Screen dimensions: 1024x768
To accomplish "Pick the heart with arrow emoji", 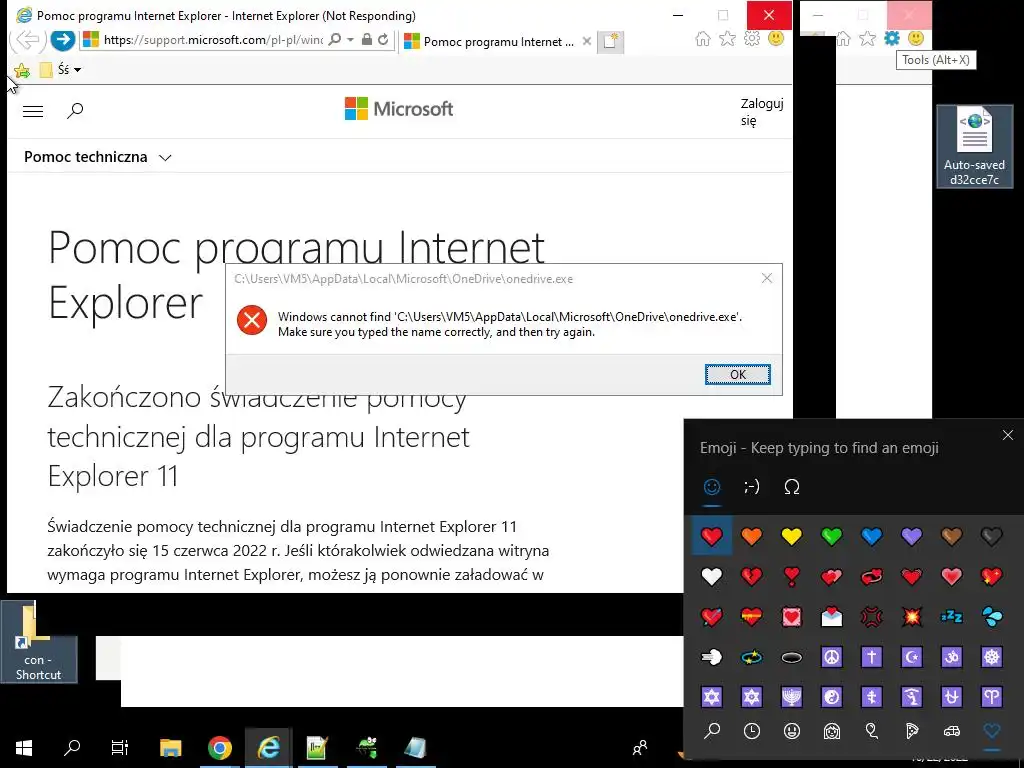I will [x=712, y=616].
